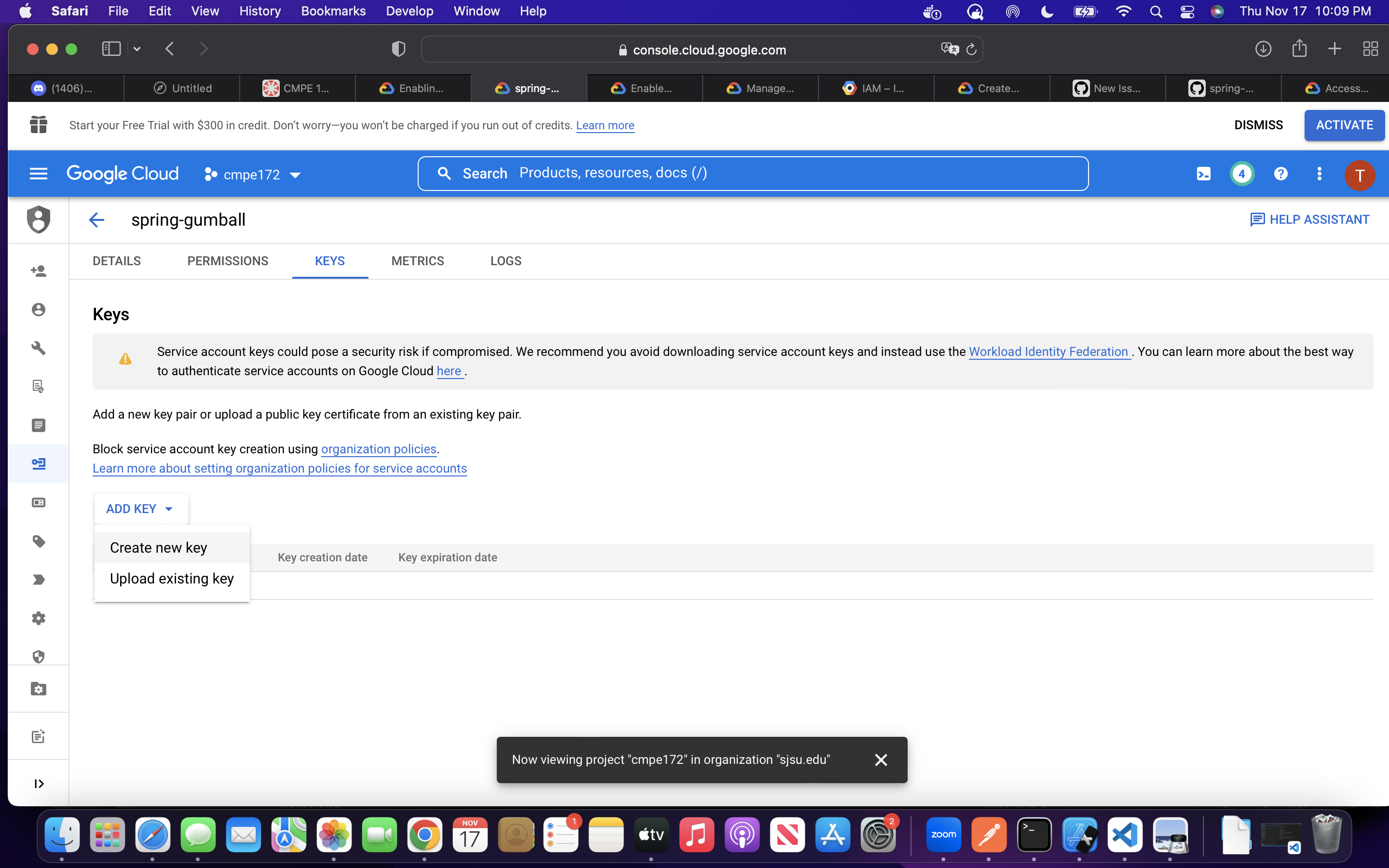Open the Service Accounts sidebar icon
The height and width of the screenshot is (868, 1389).
coord(39,463)
